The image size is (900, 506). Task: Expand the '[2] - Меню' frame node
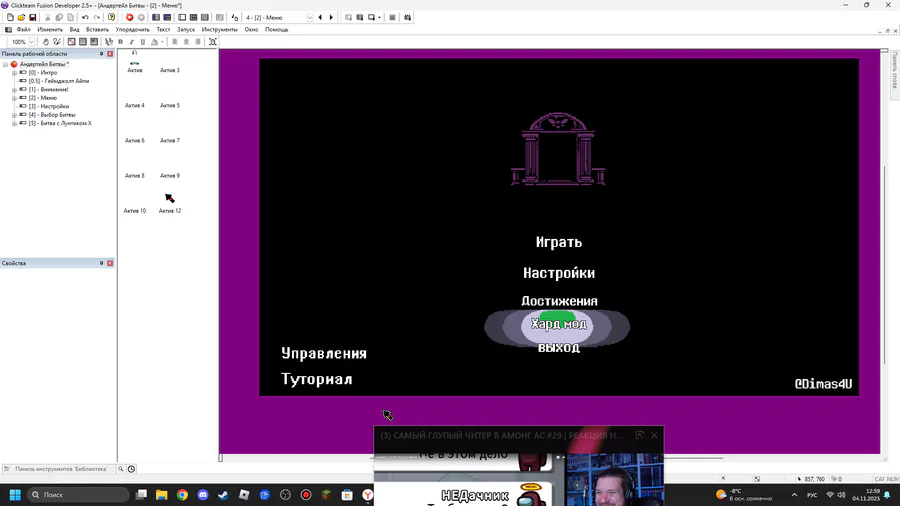(14, 98)
